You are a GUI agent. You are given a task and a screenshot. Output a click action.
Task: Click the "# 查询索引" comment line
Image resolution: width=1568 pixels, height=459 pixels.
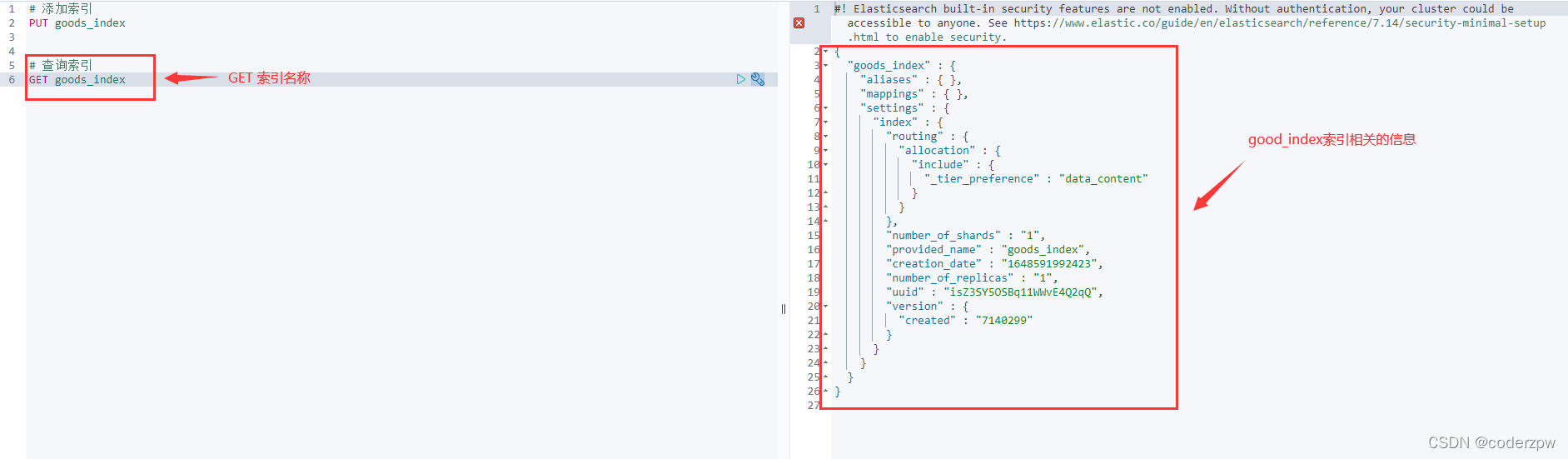(x=61, y=65)
